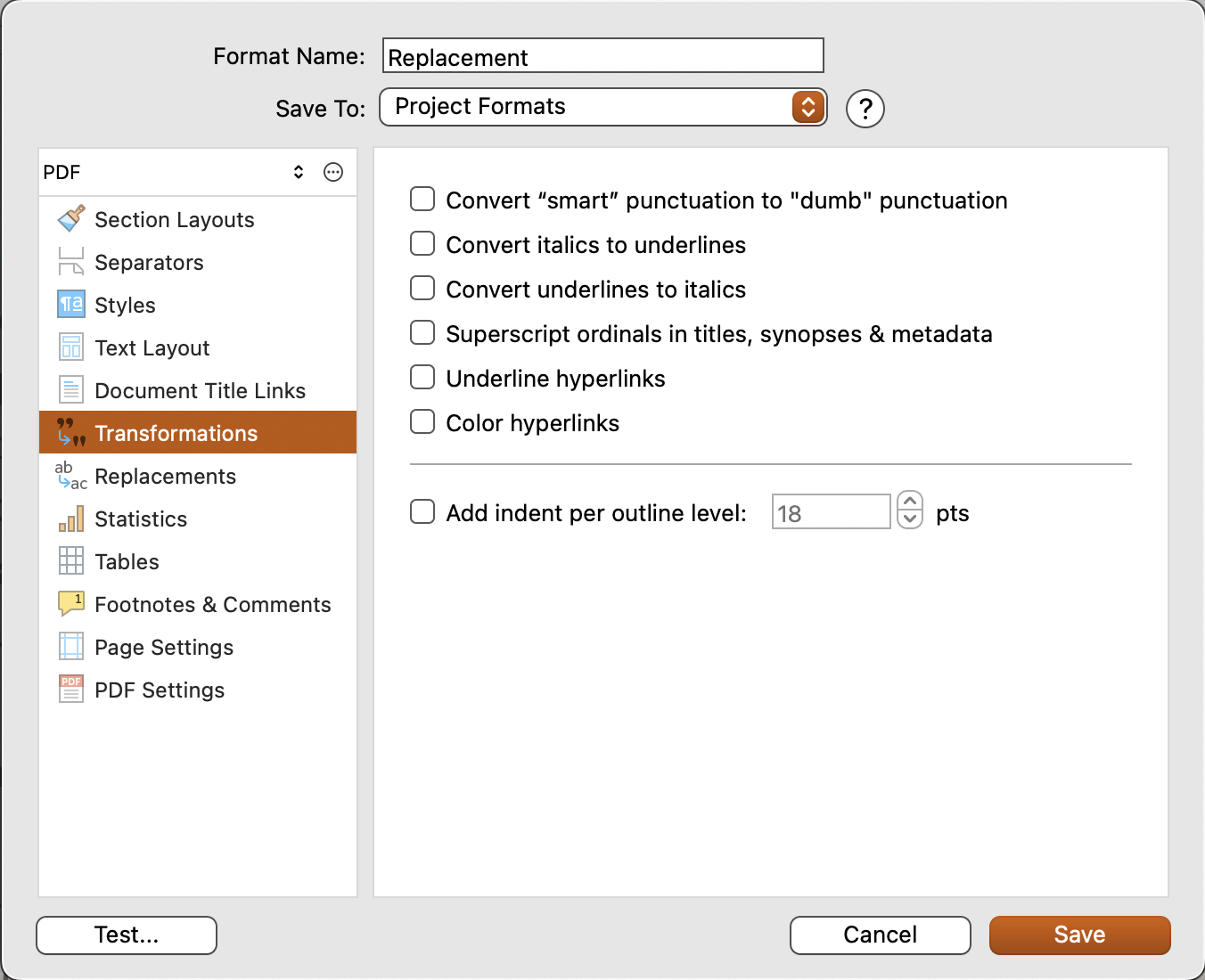Click the indent points field showing 18

tap(832, 512)
